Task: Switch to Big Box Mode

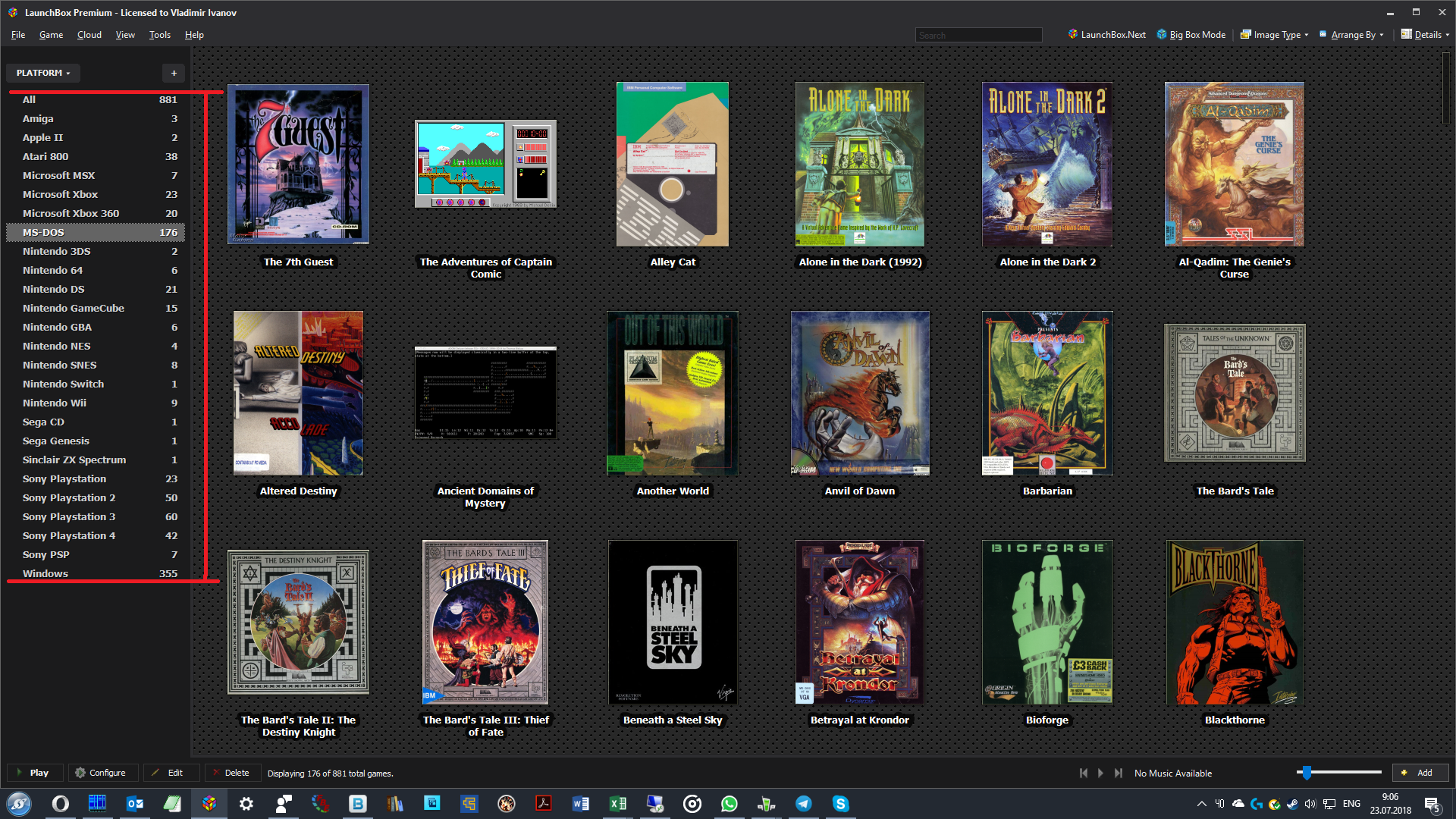Action: tap(1191, 34)
